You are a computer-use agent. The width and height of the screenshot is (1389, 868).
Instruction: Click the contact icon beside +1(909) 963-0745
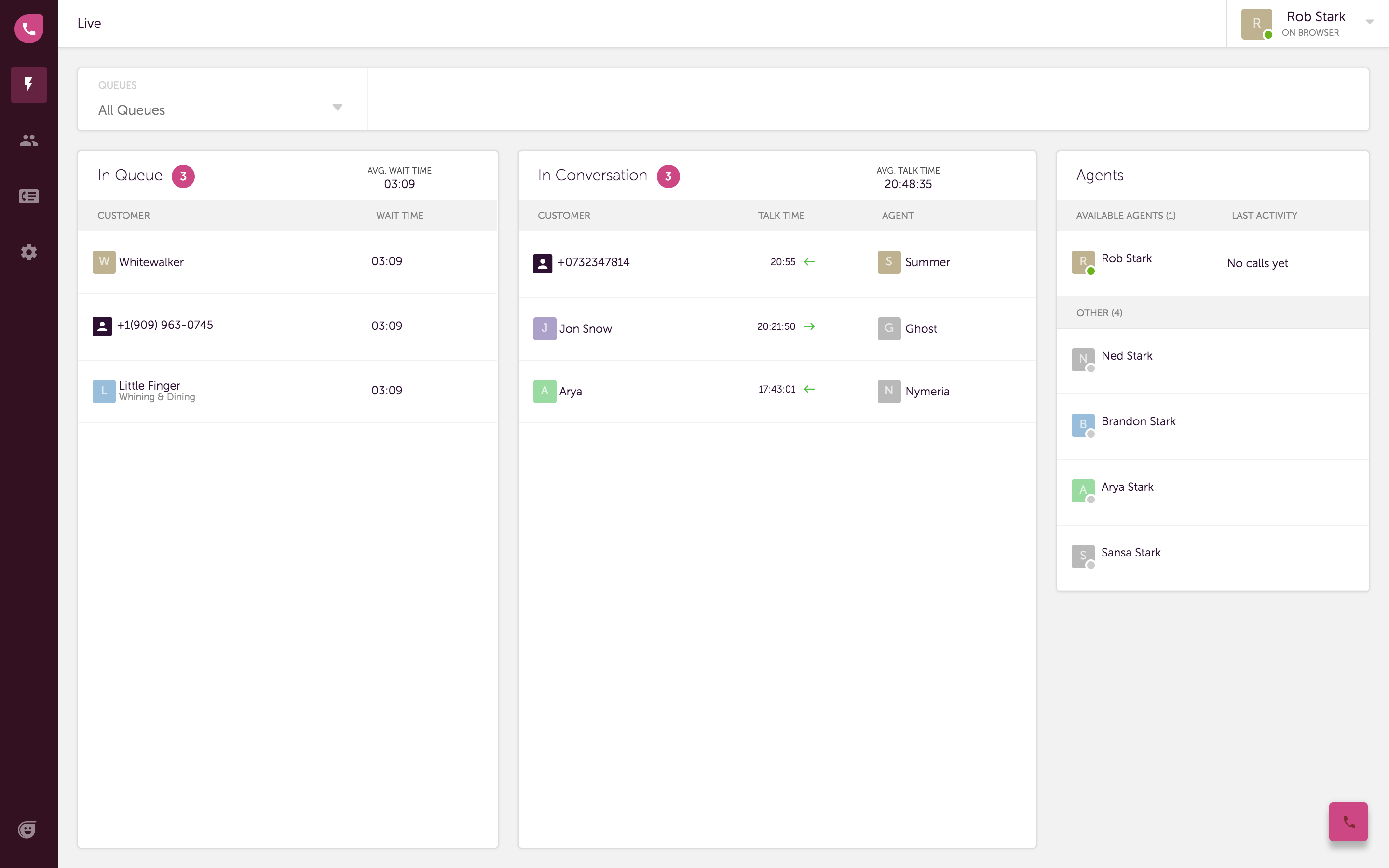tap(102, 326)
